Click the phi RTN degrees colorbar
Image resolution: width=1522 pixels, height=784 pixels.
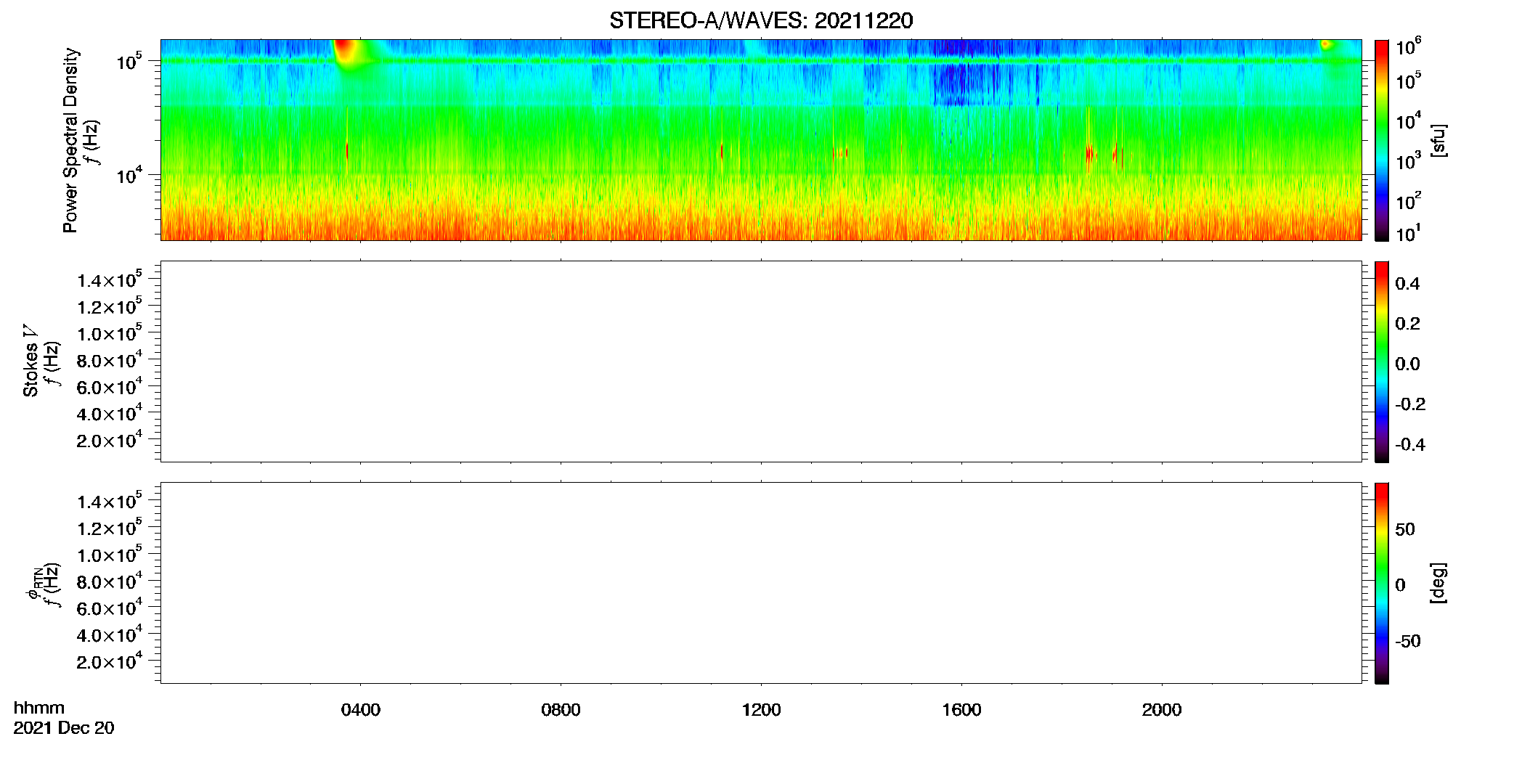pyautogui.click(x=1381, y=583)
